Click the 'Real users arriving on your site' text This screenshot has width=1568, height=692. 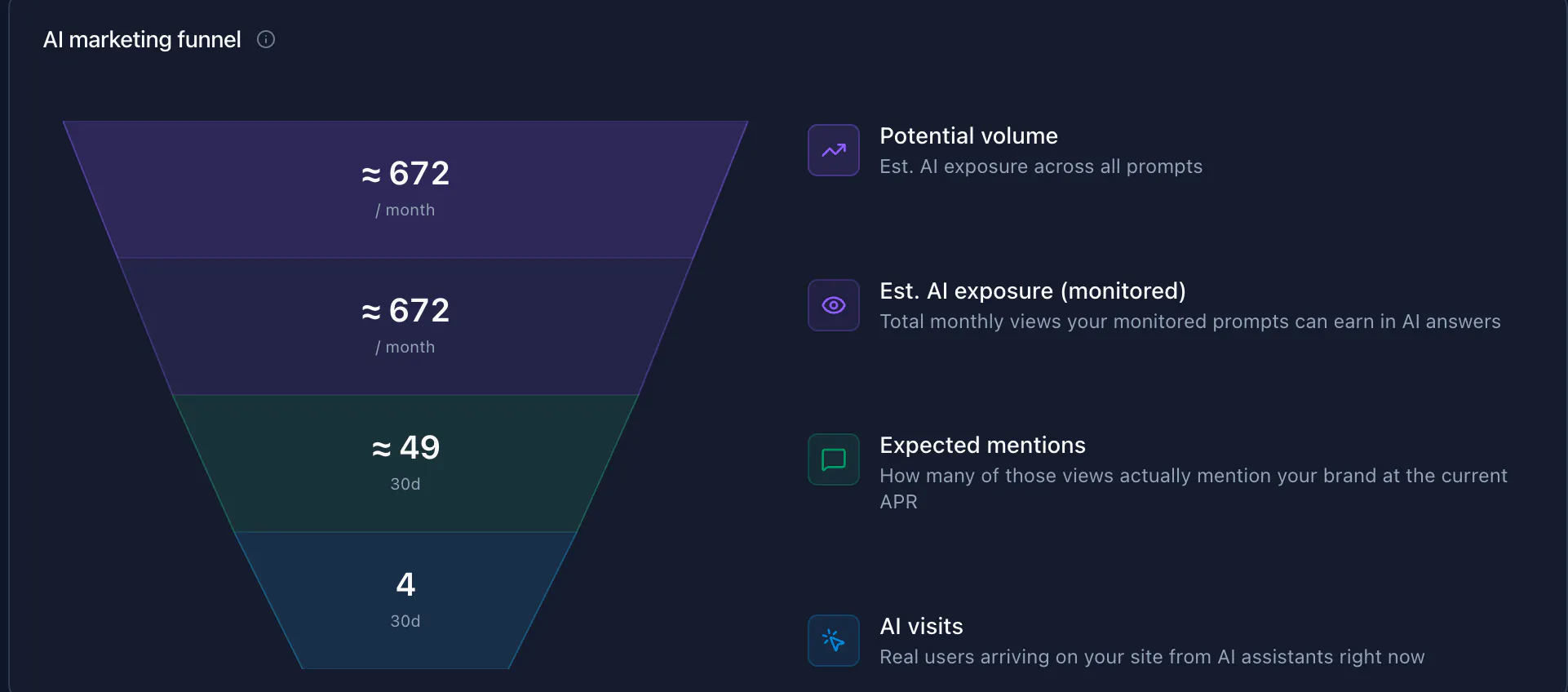click(x=1152, y=657)
